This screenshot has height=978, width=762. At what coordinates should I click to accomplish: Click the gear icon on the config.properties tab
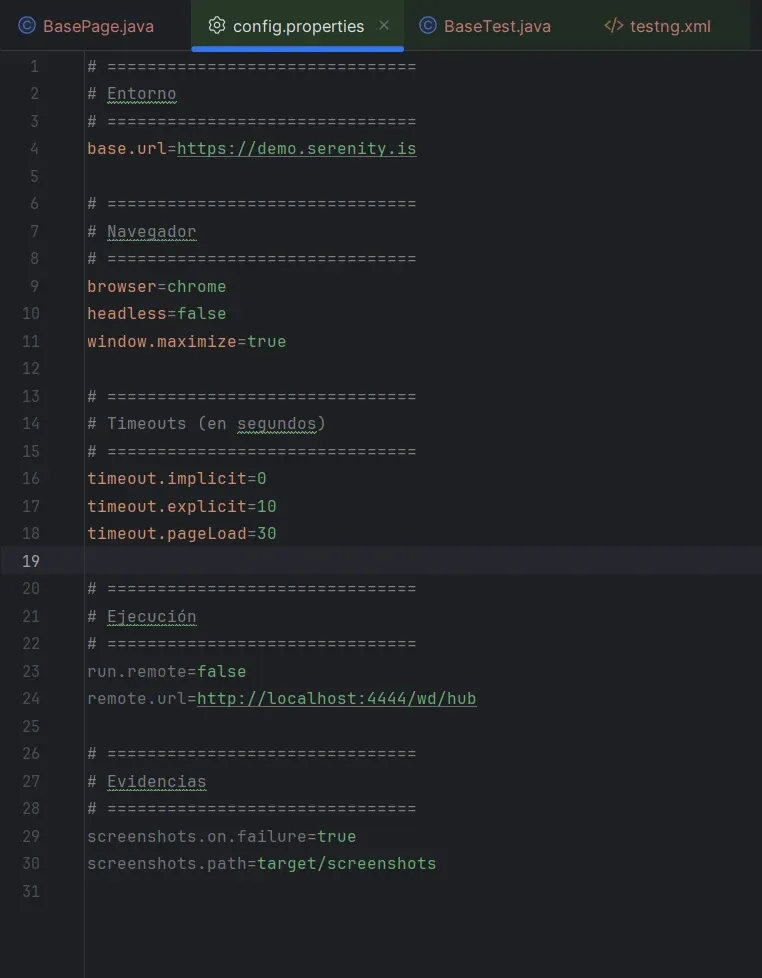pos(218,27)
